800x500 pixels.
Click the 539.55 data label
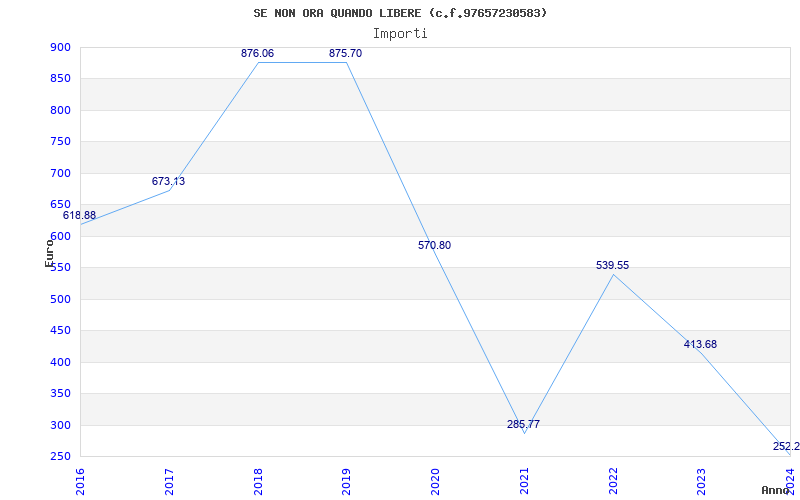tap(613, 265)
